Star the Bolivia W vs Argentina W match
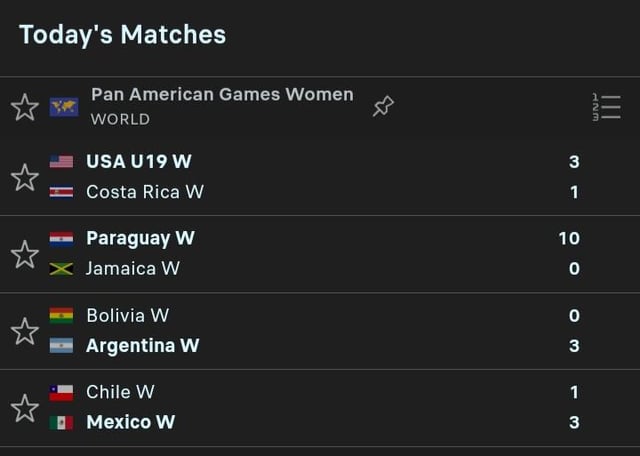 point(25,331)
